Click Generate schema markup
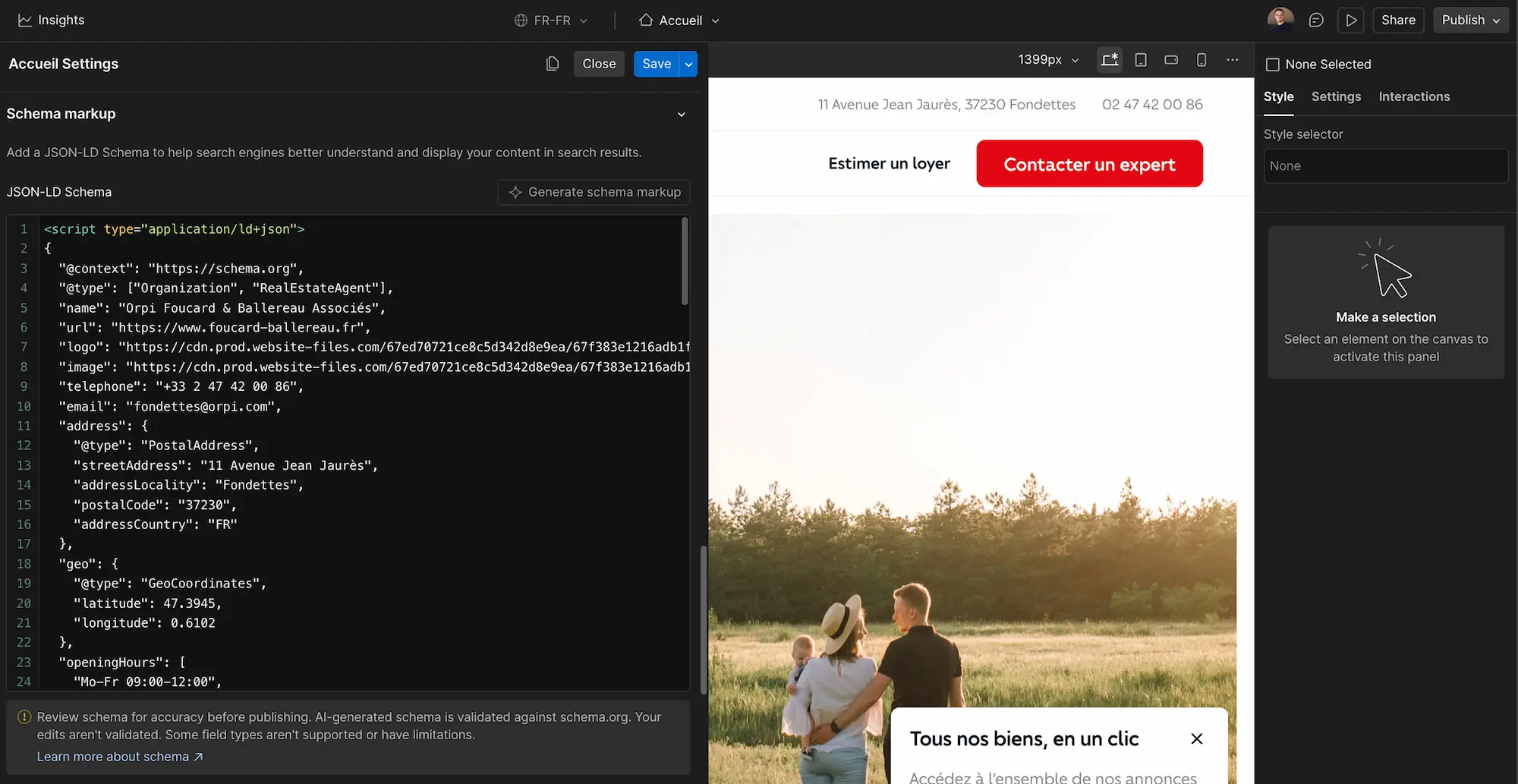 (x=594, y=192)
